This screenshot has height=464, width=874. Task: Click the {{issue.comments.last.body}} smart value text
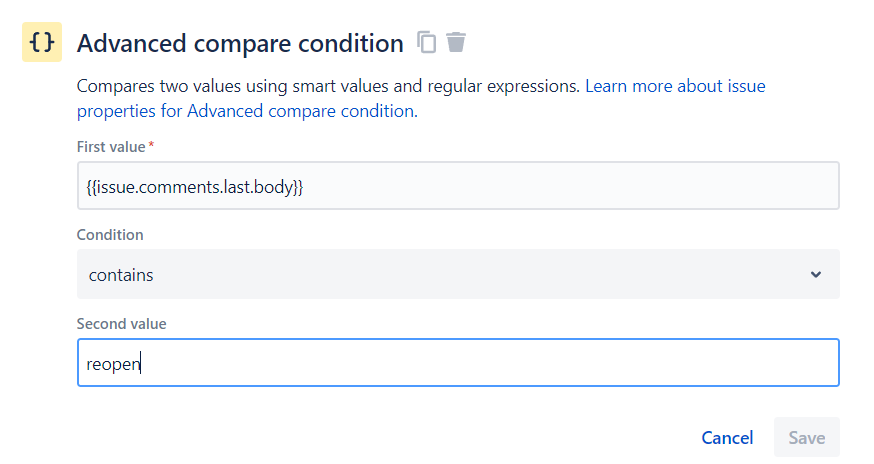(x=194, y=187)
